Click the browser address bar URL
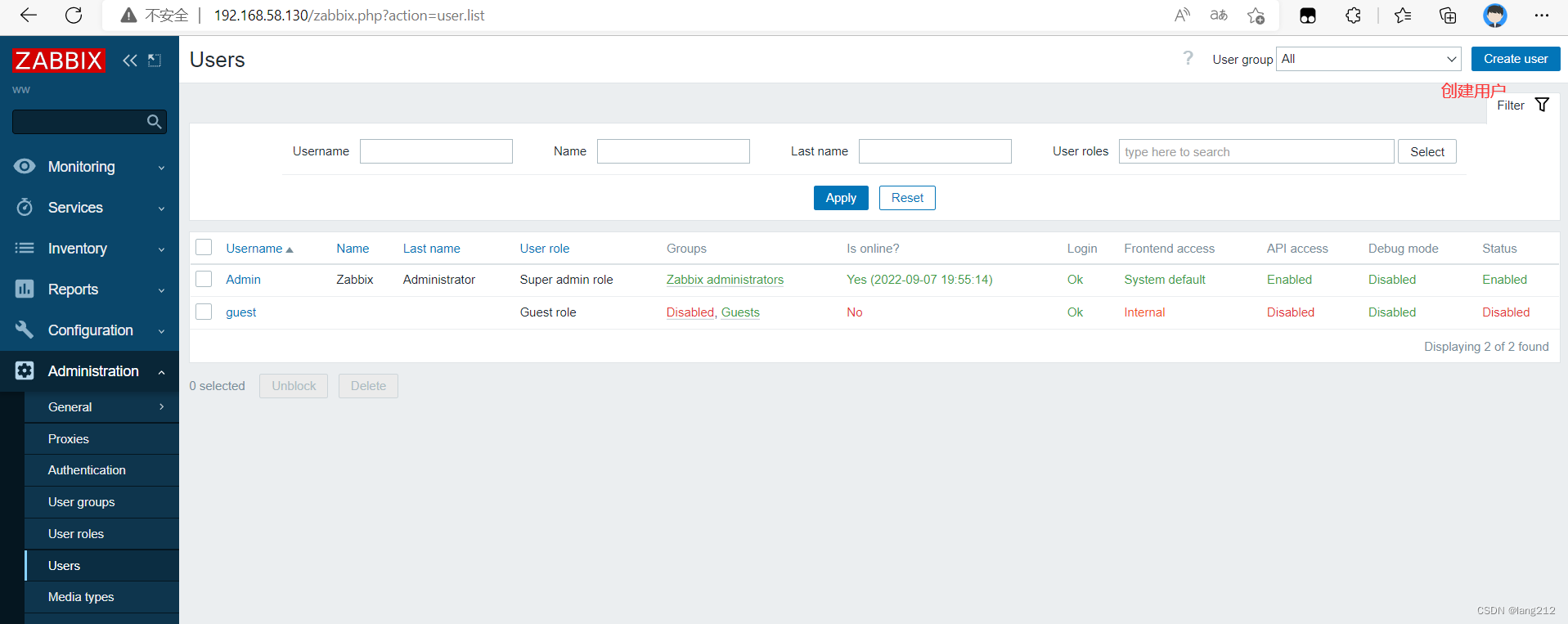 click(x=349, y=16)
